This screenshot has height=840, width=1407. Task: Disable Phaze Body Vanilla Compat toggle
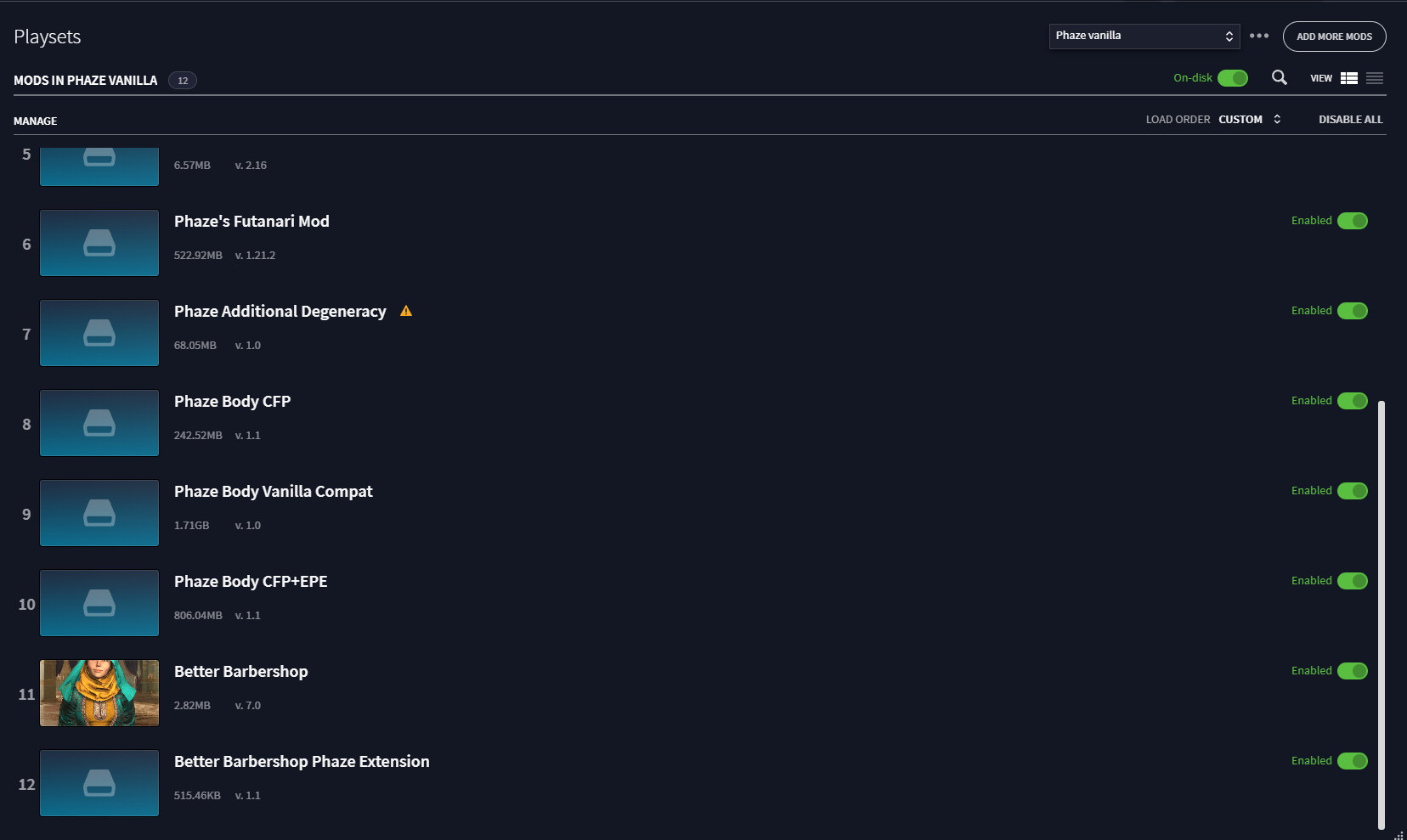1353,491
